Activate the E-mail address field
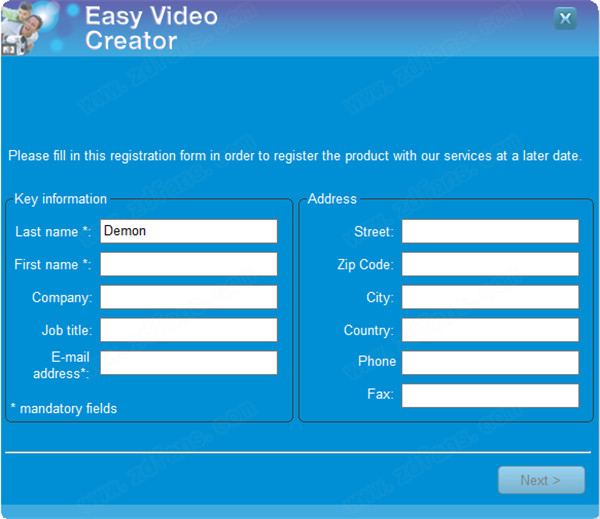600x519 pixels. tap(189, 363)
